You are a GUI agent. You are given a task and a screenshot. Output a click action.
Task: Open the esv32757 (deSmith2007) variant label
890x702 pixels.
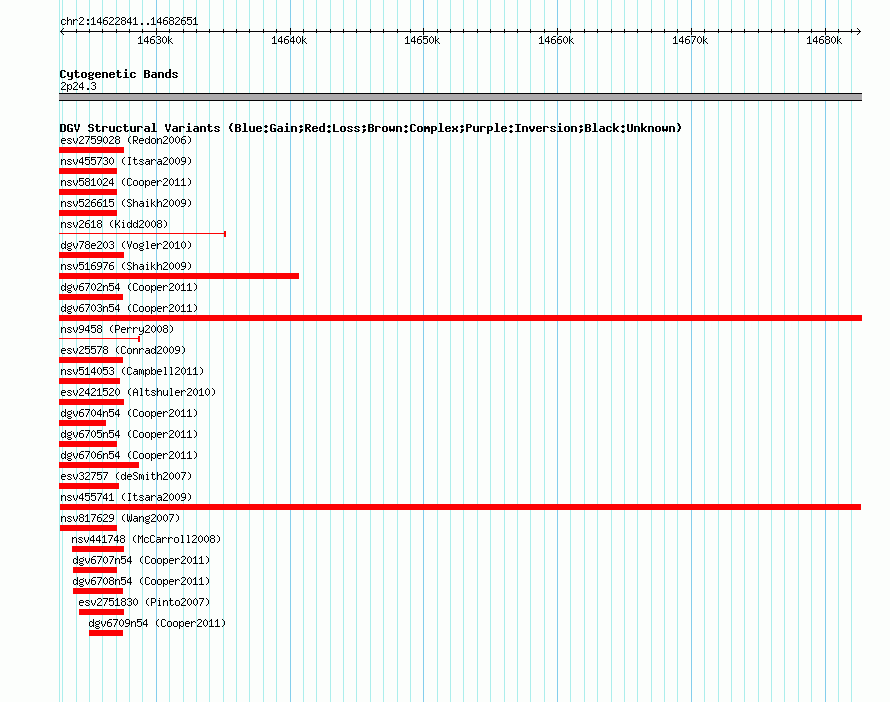point(126,476)
